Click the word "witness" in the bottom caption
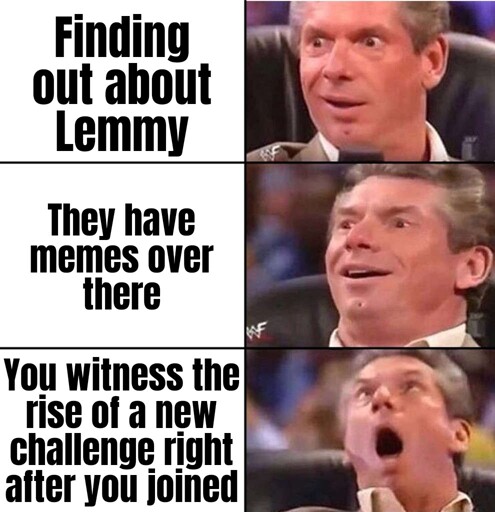This screenshot has height=512, width=495. (x=126, y=374)
